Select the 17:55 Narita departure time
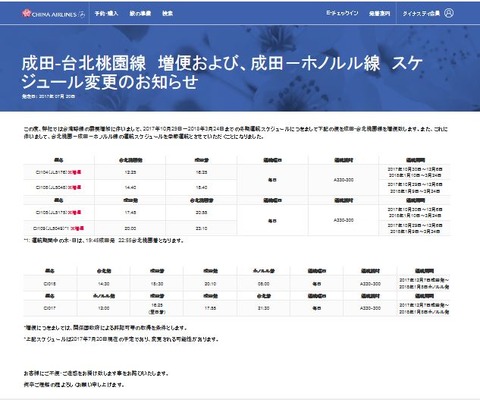The image size is (480, 400). click(210, 308)
